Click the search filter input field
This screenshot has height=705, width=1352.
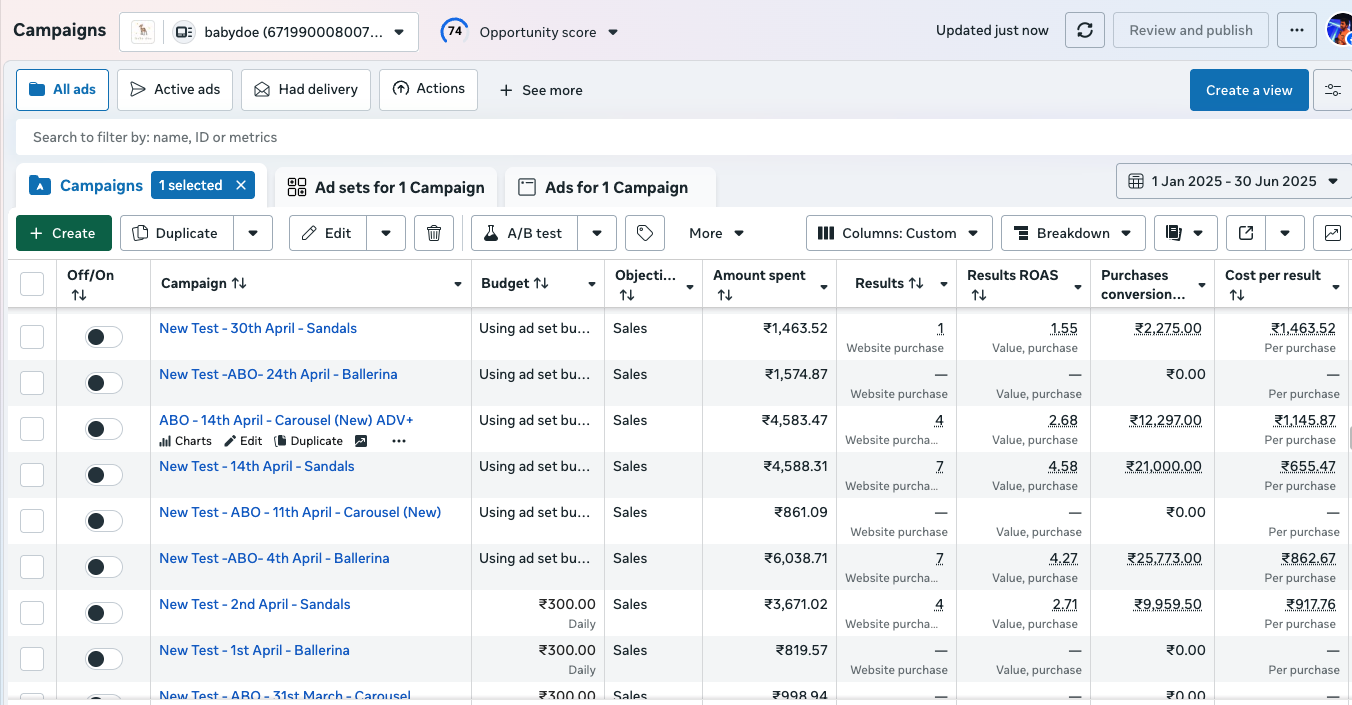pos(684,137)
